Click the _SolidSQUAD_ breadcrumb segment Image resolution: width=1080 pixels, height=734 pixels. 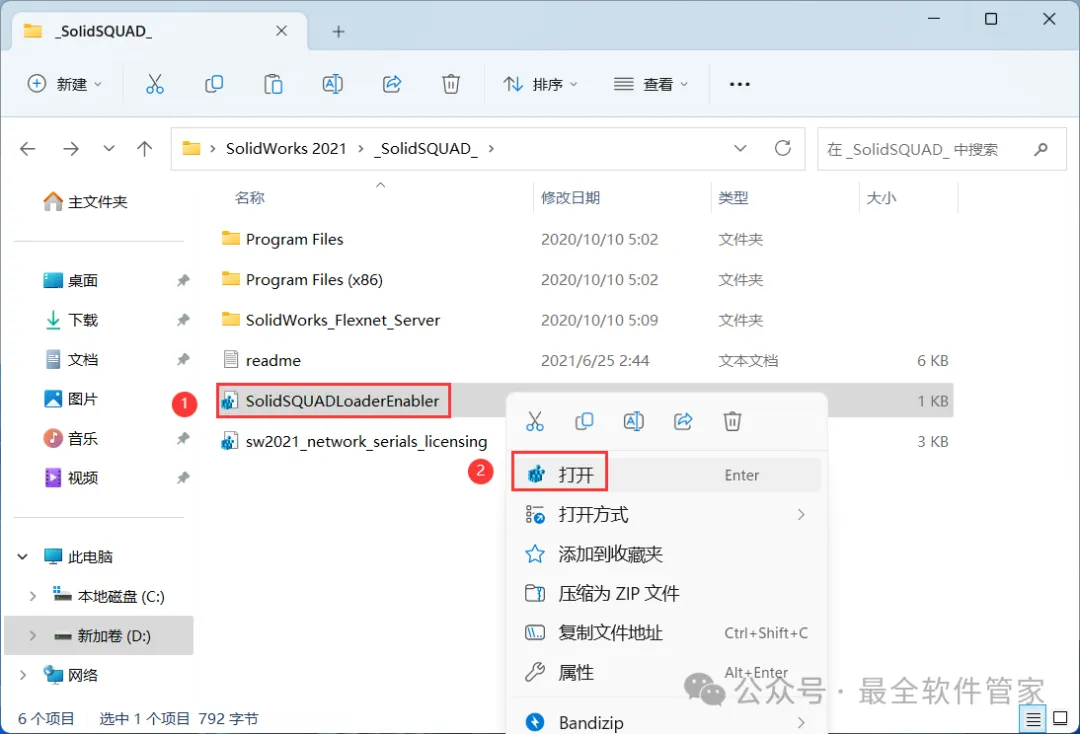pyautogui.click(x=426, y=149)
